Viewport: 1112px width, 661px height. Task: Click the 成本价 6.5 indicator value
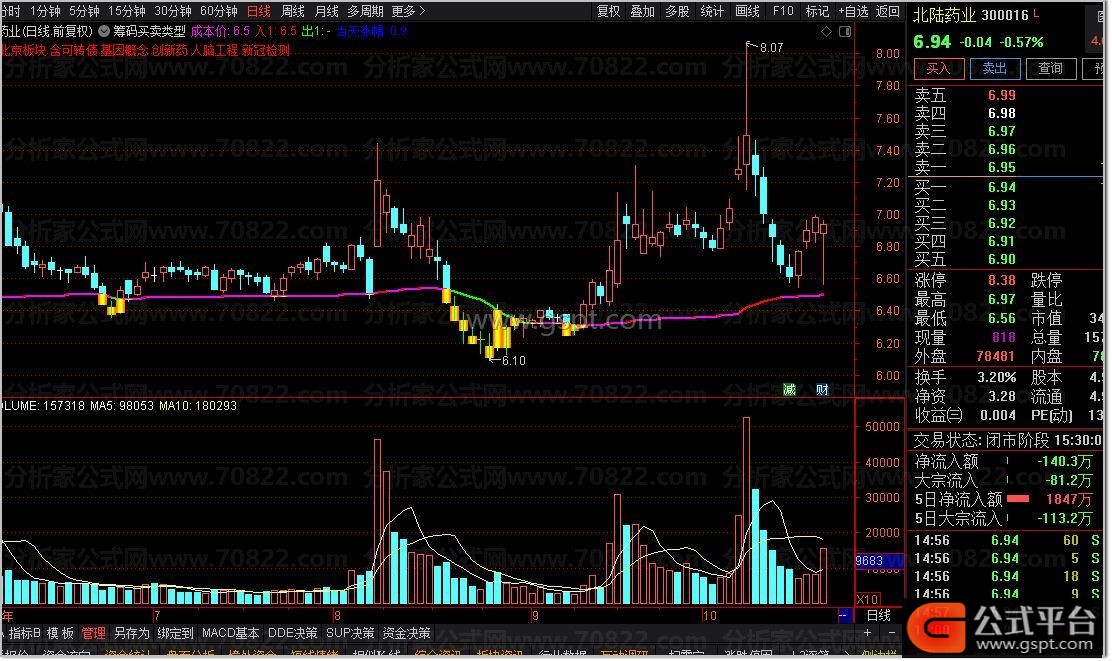[x=221, y=31]
